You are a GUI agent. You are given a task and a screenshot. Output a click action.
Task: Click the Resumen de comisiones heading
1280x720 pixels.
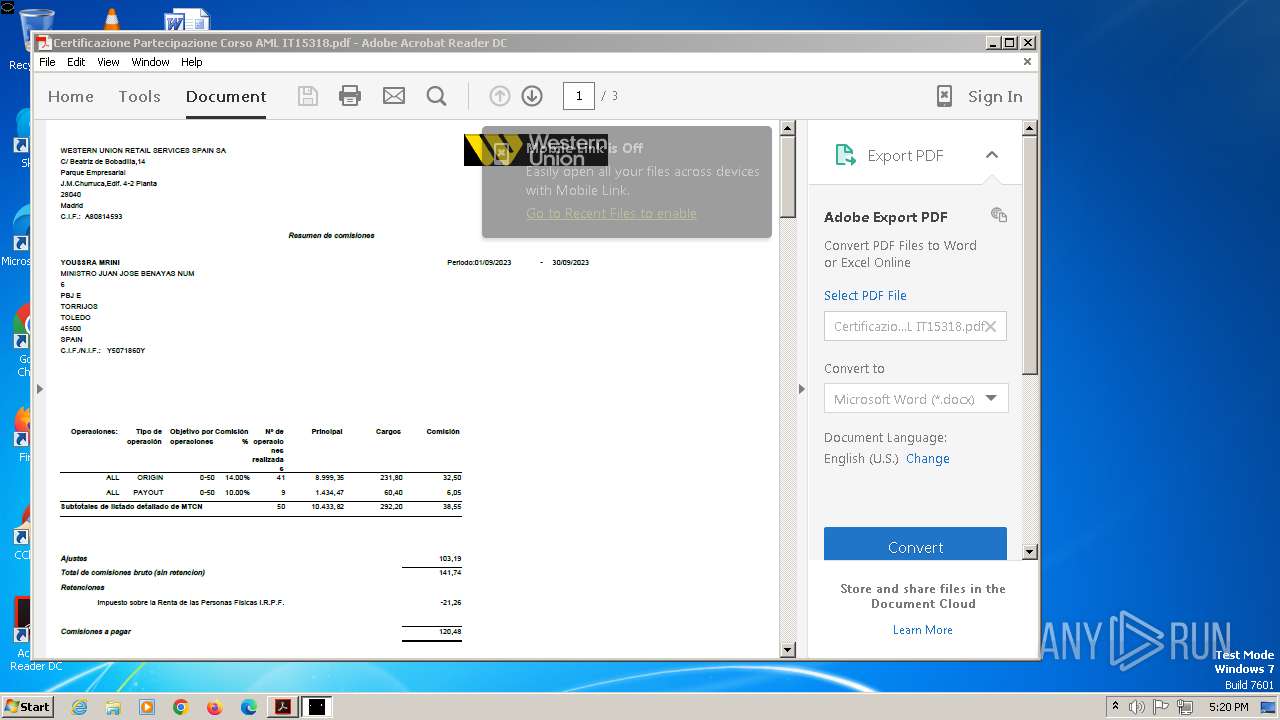(332, 236)
